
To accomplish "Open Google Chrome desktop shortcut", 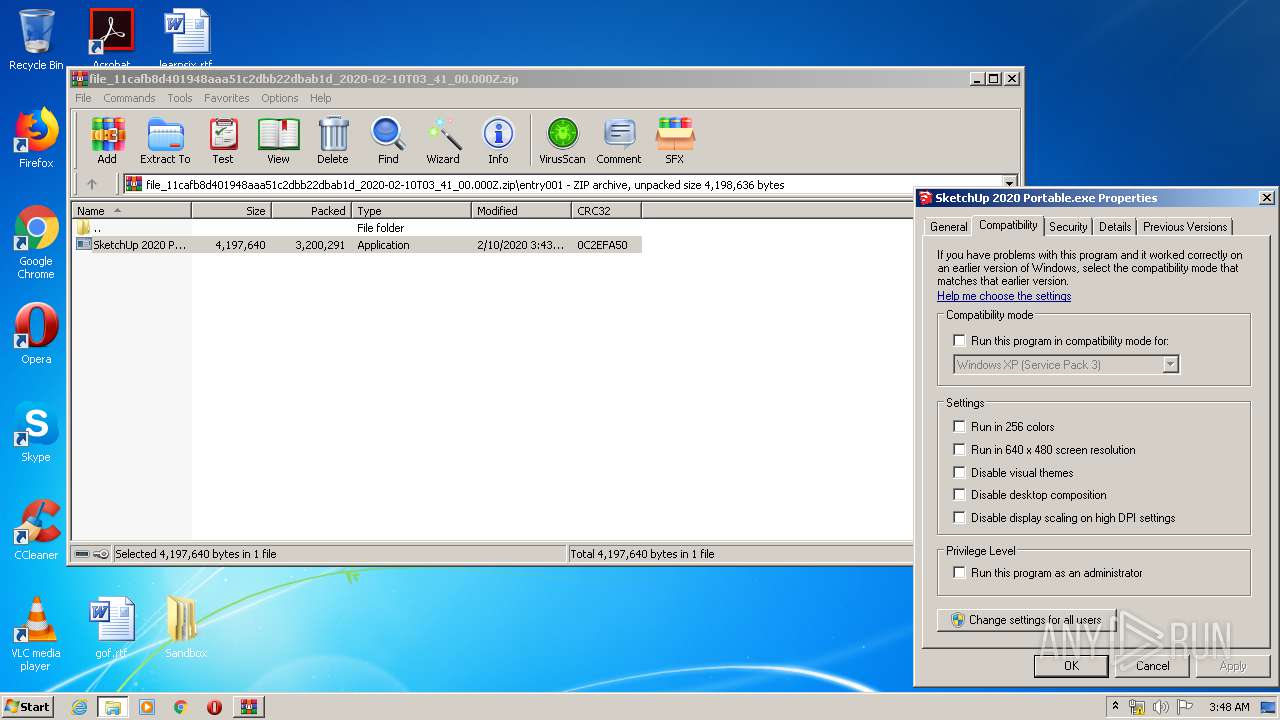I will coord(36,242).
